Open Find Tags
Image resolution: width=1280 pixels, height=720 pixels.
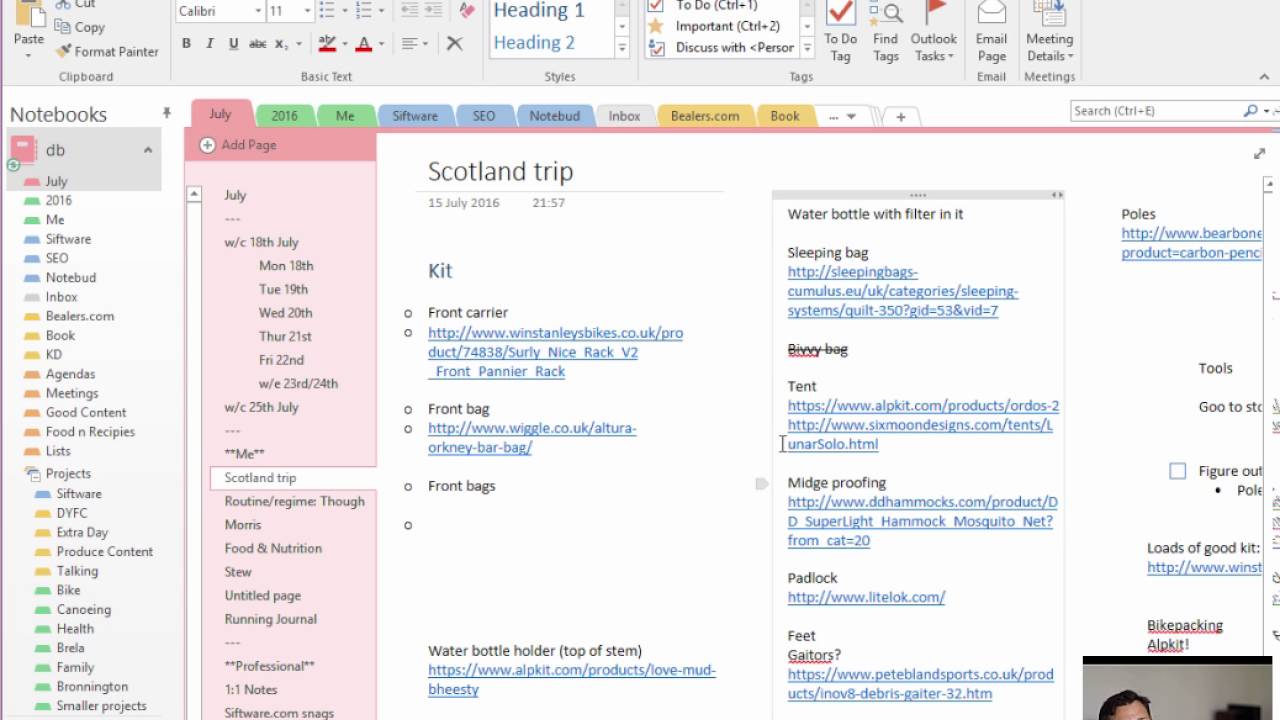tap(885, 31)
